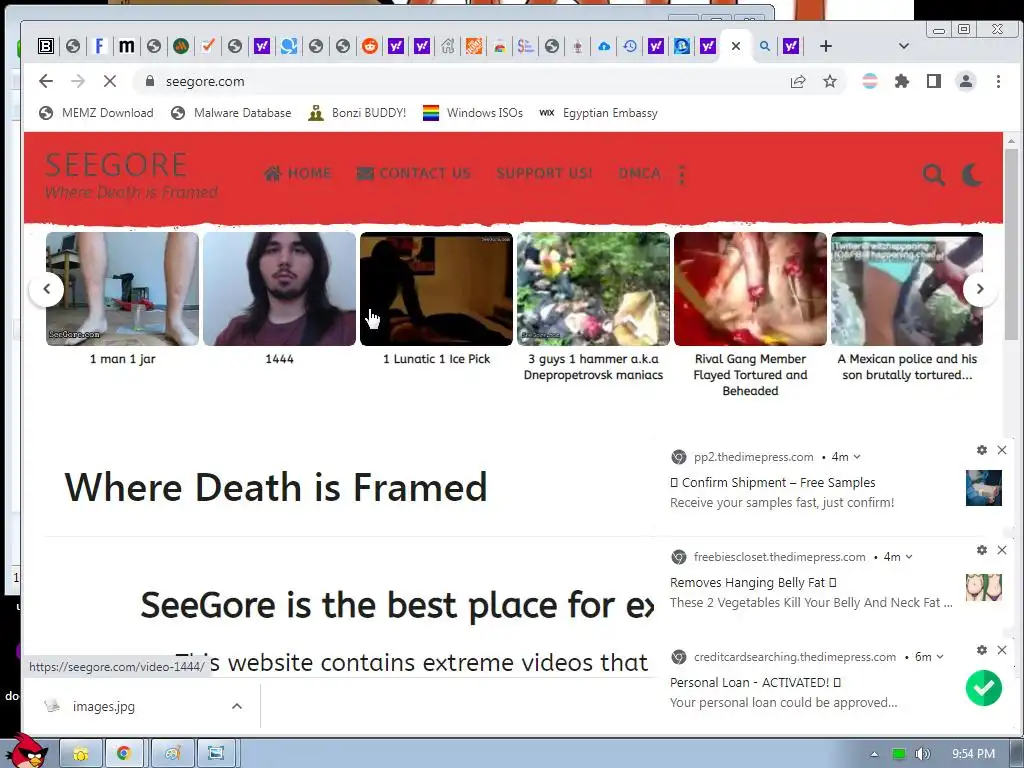Dismiss the Confirm Shipment notification
This screenshot has height=768, width=1024.
tap(1002, 450)
